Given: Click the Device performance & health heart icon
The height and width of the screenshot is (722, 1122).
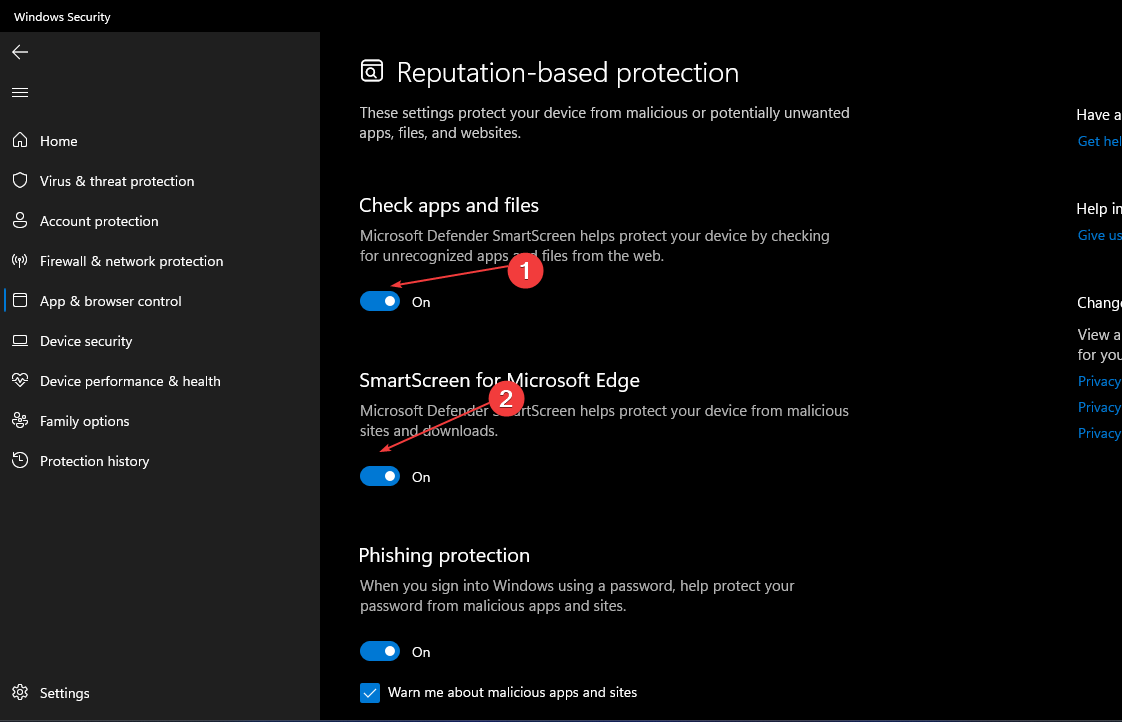Looking at the screenshot, I should tap(20, 381).
